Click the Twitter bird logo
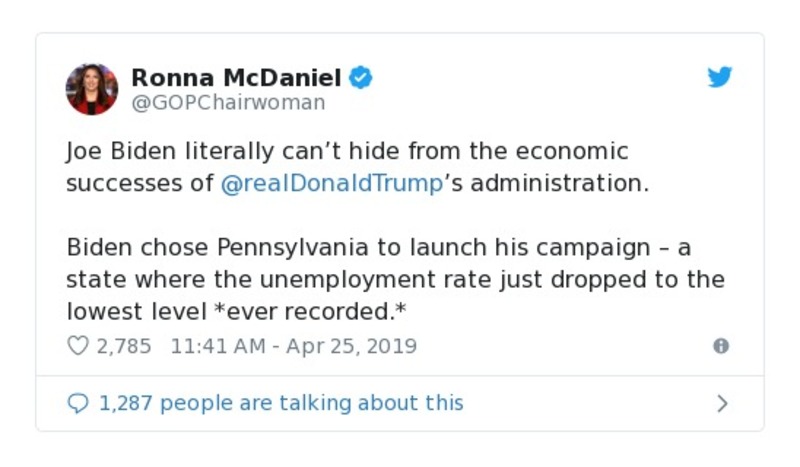The height and width of the screenshot is (467, 800). pyautogui.click(x=720, y=77)
